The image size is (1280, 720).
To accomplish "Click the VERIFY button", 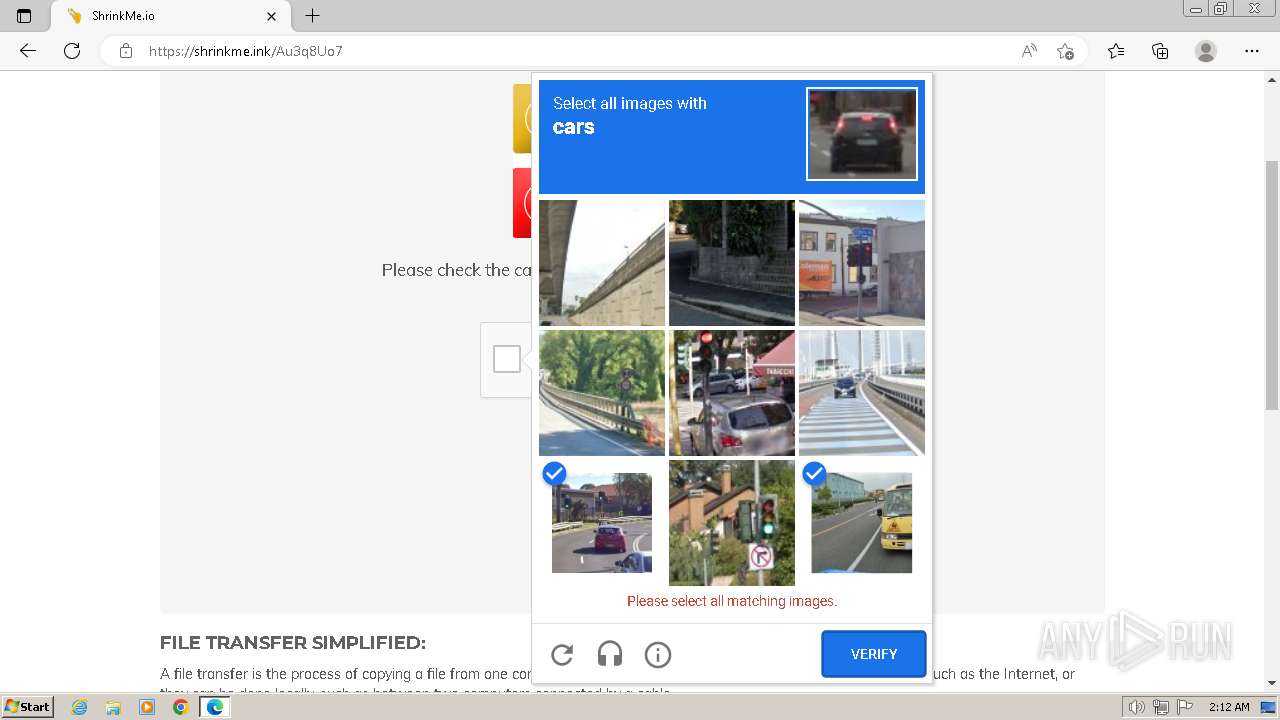I will tap(874, 654).
